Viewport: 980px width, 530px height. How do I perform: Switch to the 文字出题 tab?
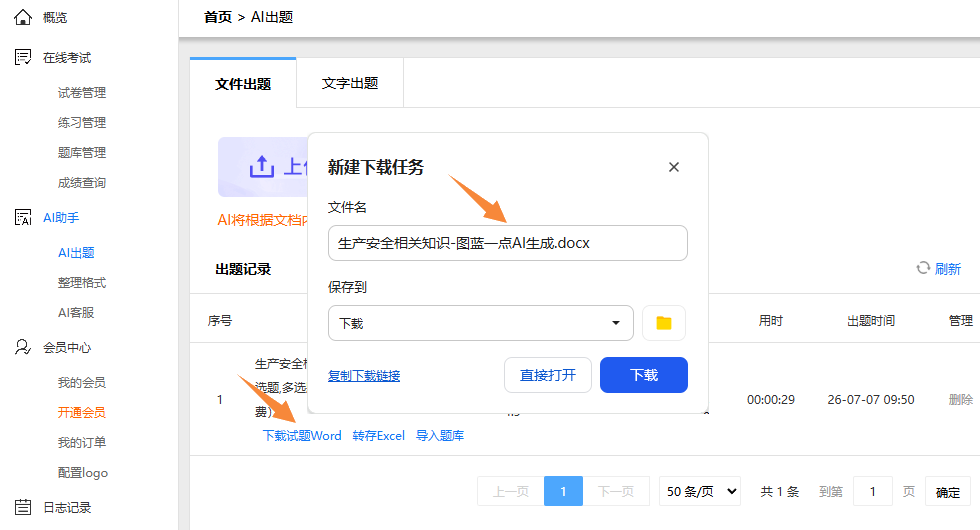(350, 83)
